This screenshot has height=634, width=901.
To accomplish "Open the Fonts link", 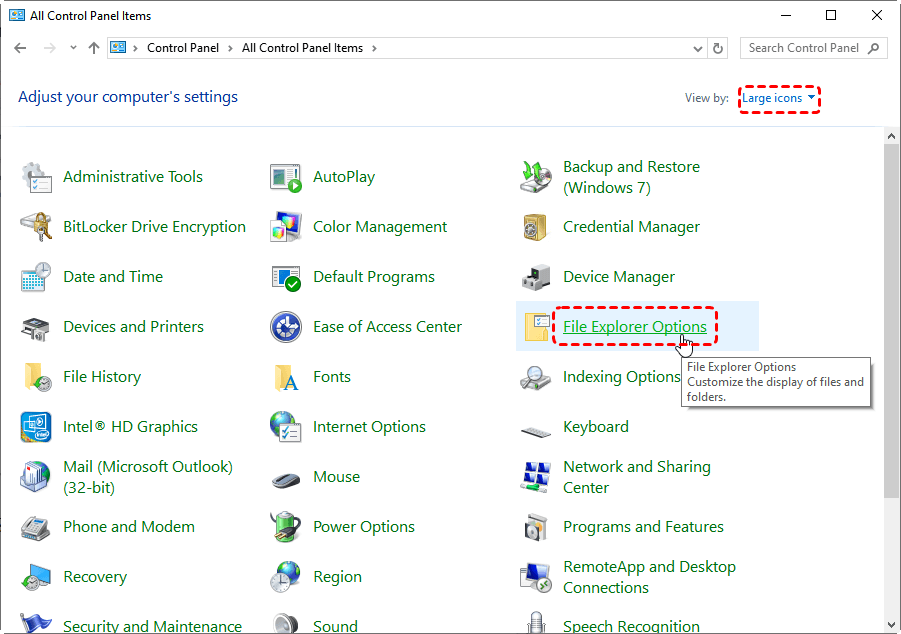I will click(x=332, y=377).
